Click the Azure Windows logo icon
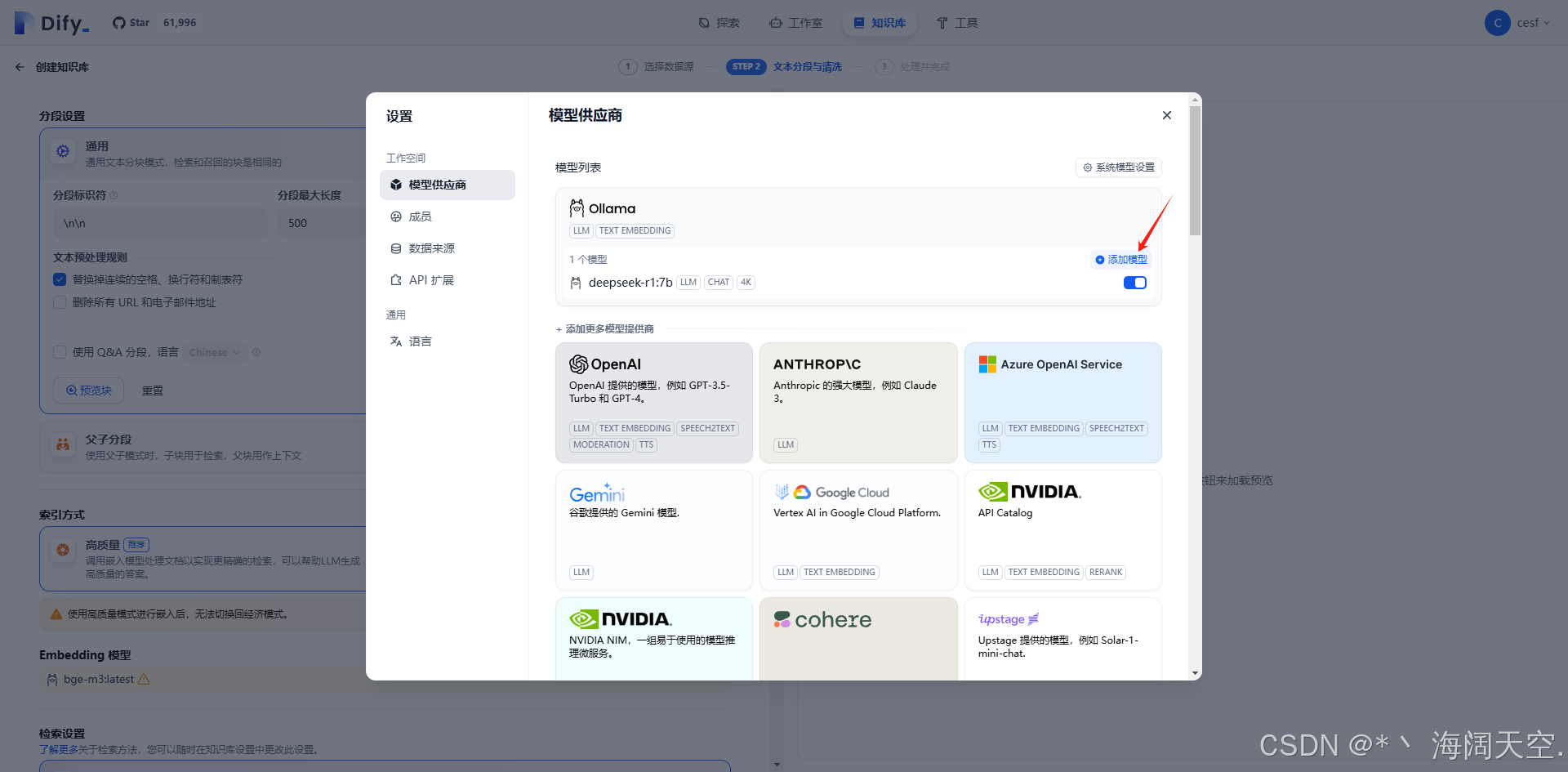Screen dimensions: 1568x772 pos(987,364)
